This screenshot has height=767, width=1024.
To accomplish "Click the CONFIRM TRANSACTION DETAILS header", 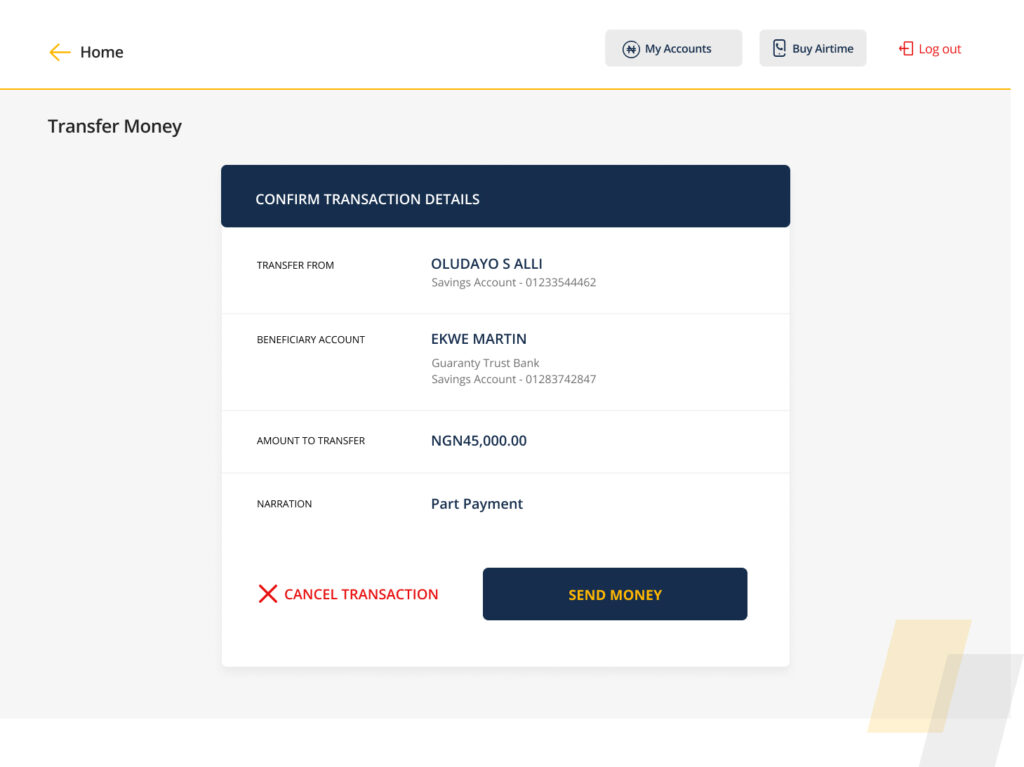I will pos(505,196).
